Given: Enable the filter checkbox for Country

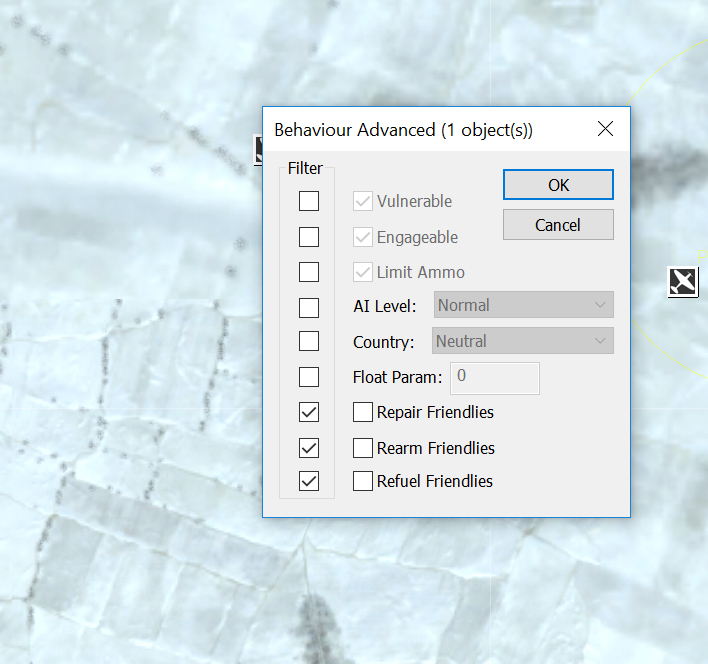Looking at the screenshot, I should (x=309, y=341).
